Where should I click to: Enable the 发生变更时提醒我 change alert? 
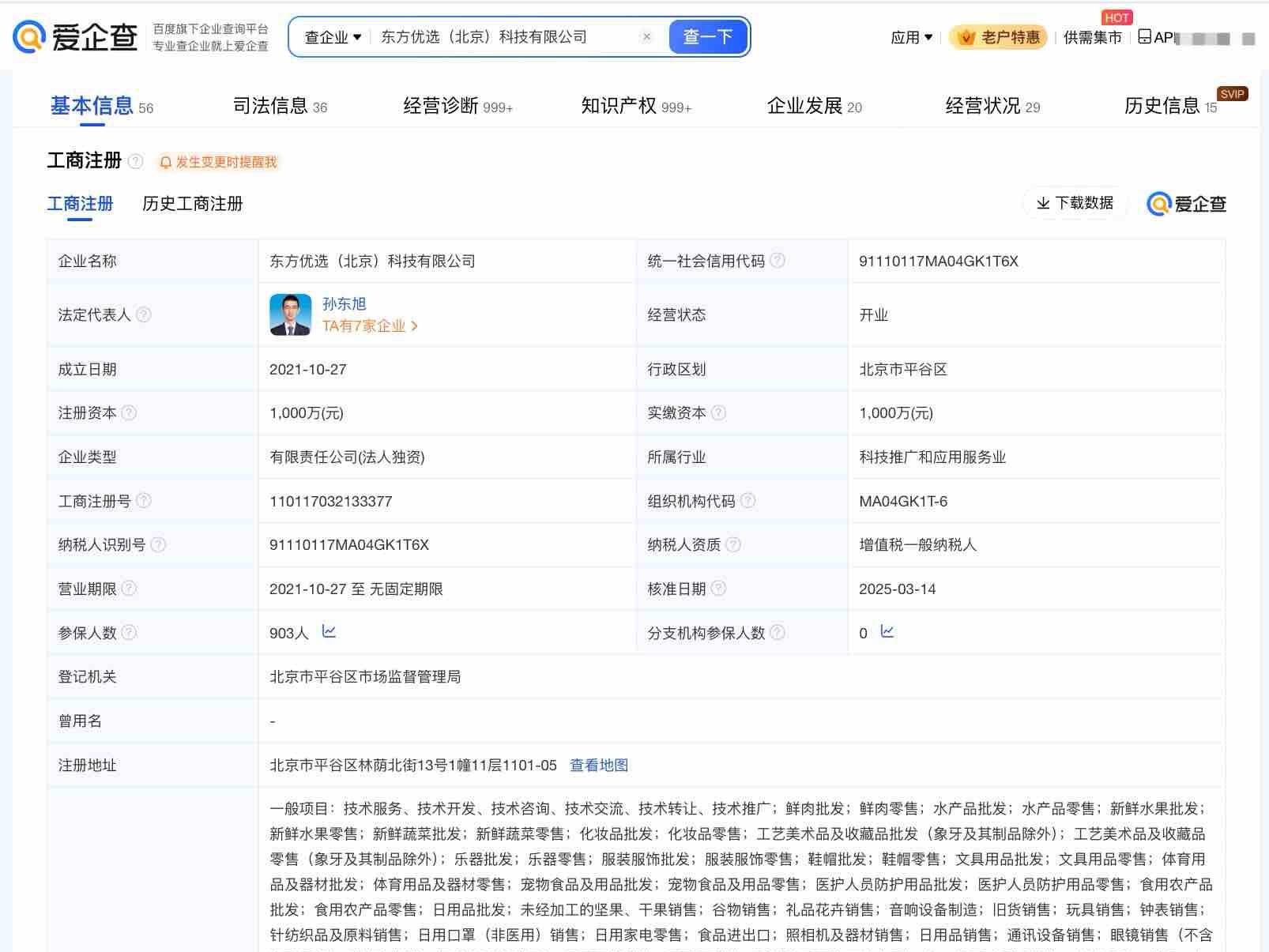pos(218,162)
